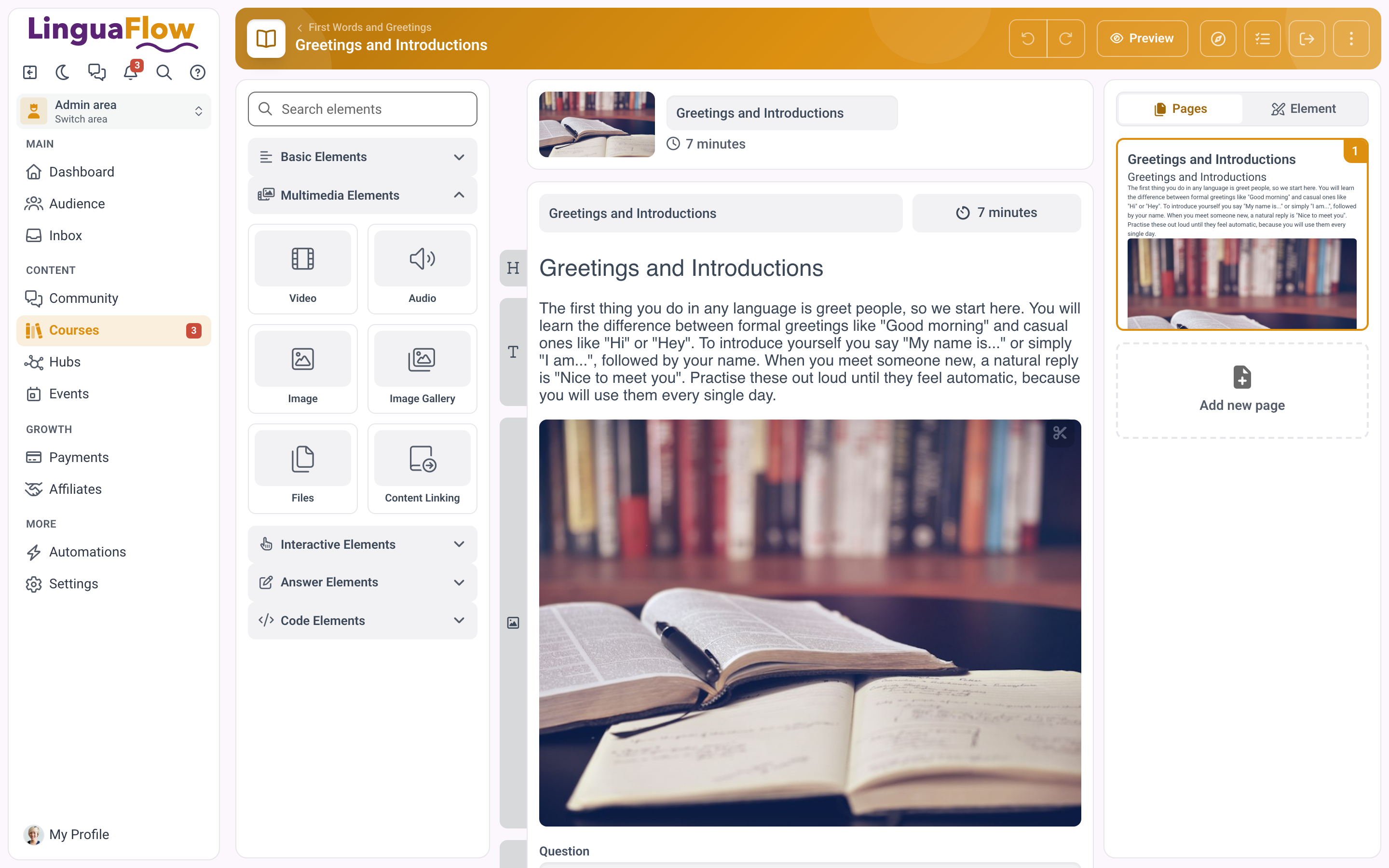The width and height of the screenshot is (1389, 868).
Task: Collapse the sidebar with the arrow icon
Action: coord(30,72)
